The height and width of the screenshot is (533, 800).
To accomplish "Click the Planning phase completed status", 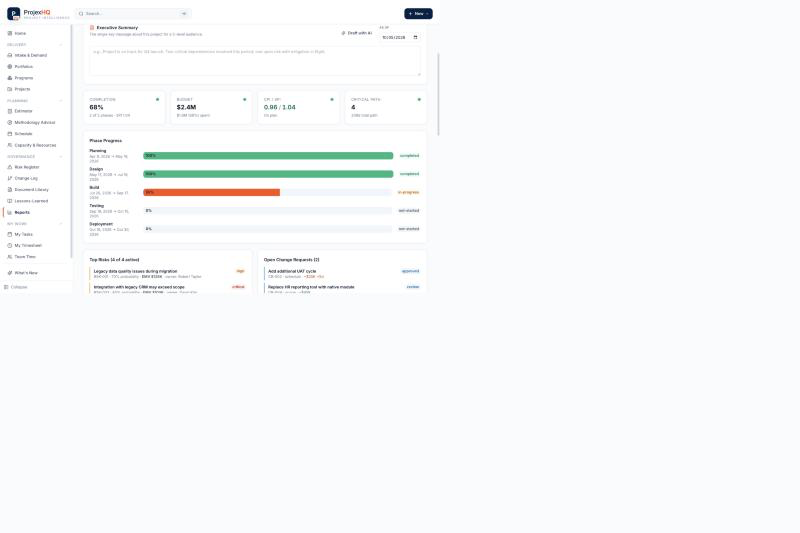I will pos(409,156).
